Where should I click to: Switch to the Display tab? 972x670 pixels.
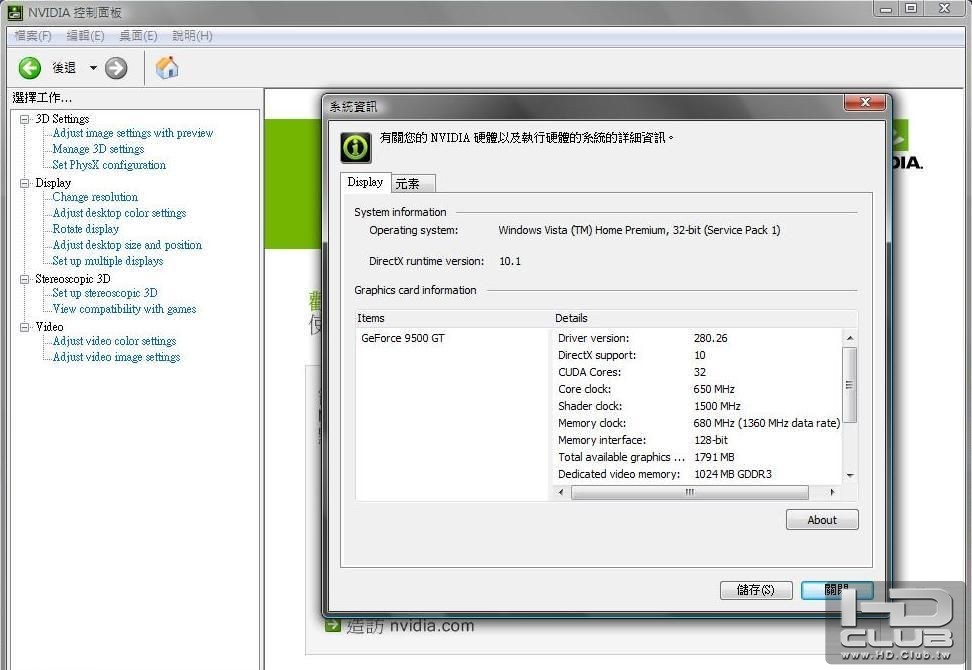pyautogui.click(x=365, y=182)
